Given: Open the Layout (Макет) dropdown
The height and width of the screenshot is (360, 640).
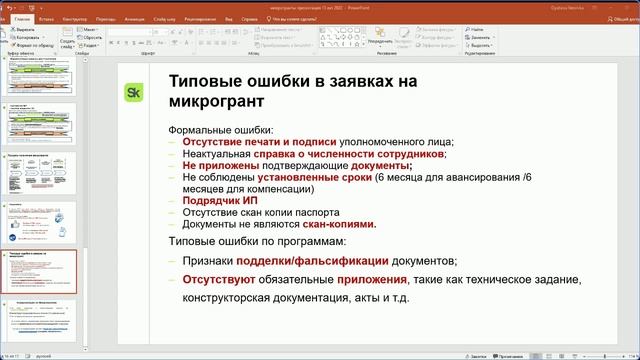Looking at the screenshot, I should 87,29.
